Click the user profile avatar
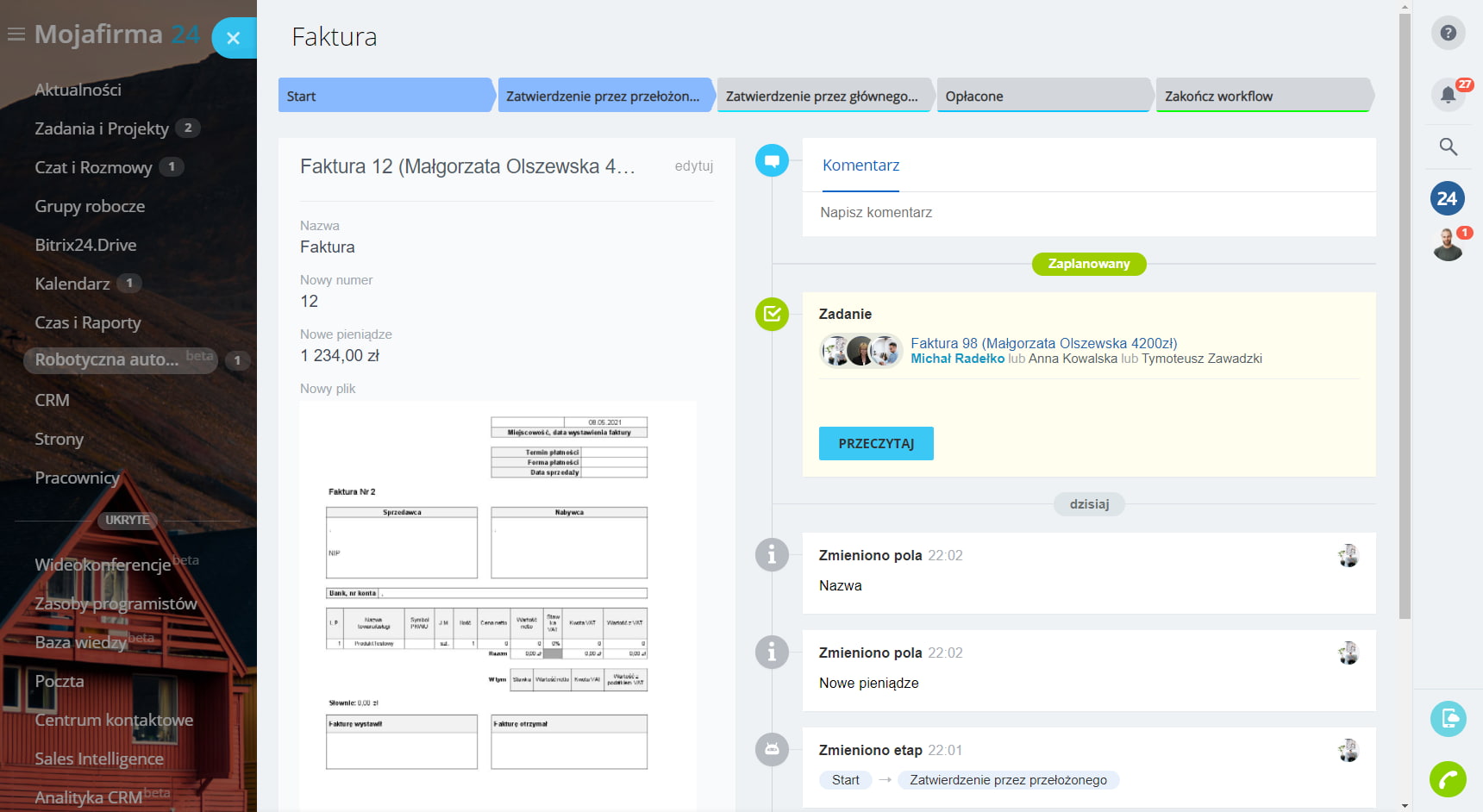Screen dimensions: 1483x812 (1448, 246)
